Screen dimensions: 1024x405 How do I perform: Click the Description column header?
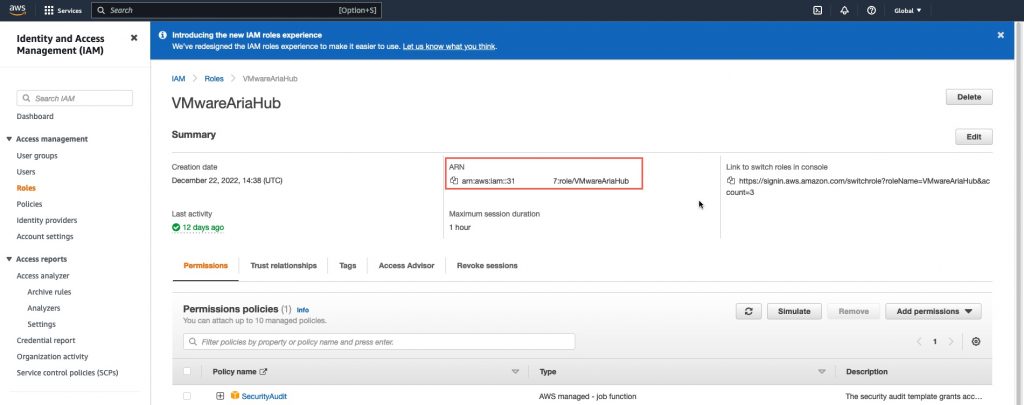pyautogui.click(x=867, y=372)
